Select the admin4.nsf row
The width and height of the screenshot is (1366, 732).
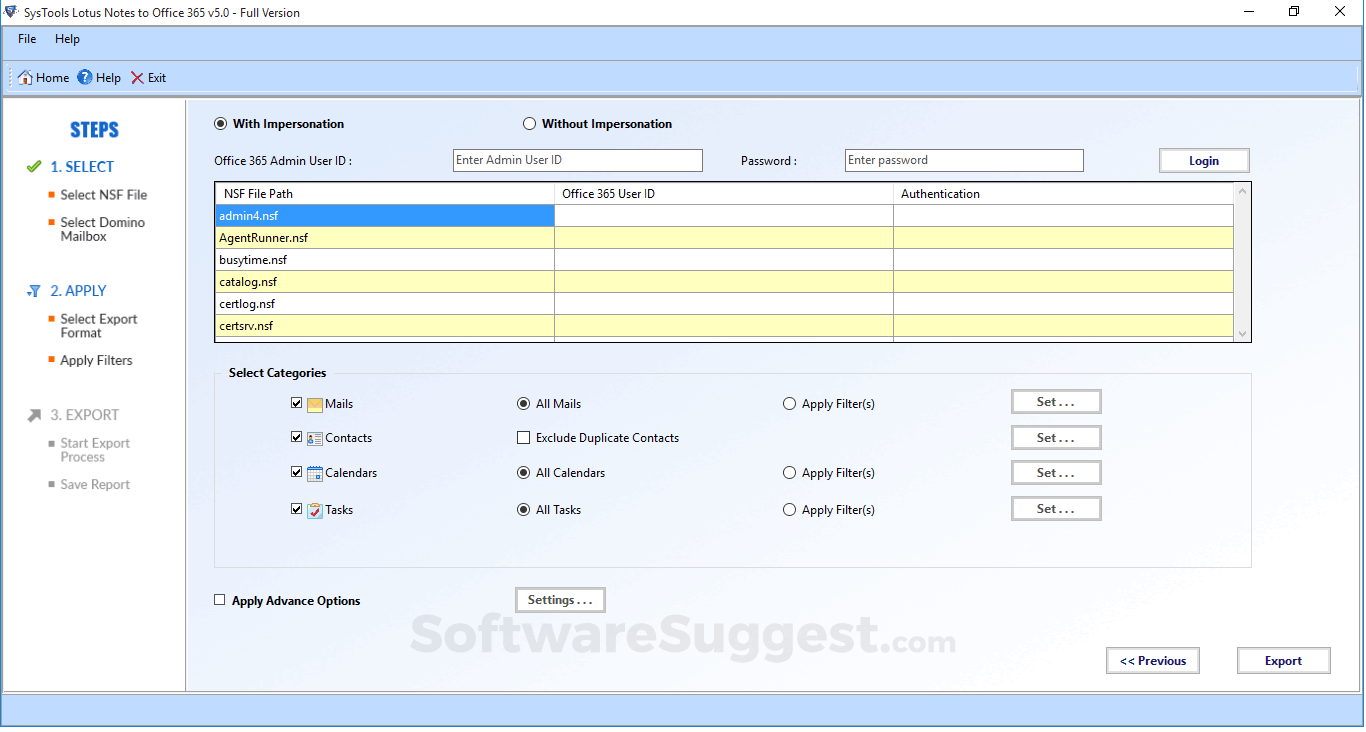pos(724,216)
